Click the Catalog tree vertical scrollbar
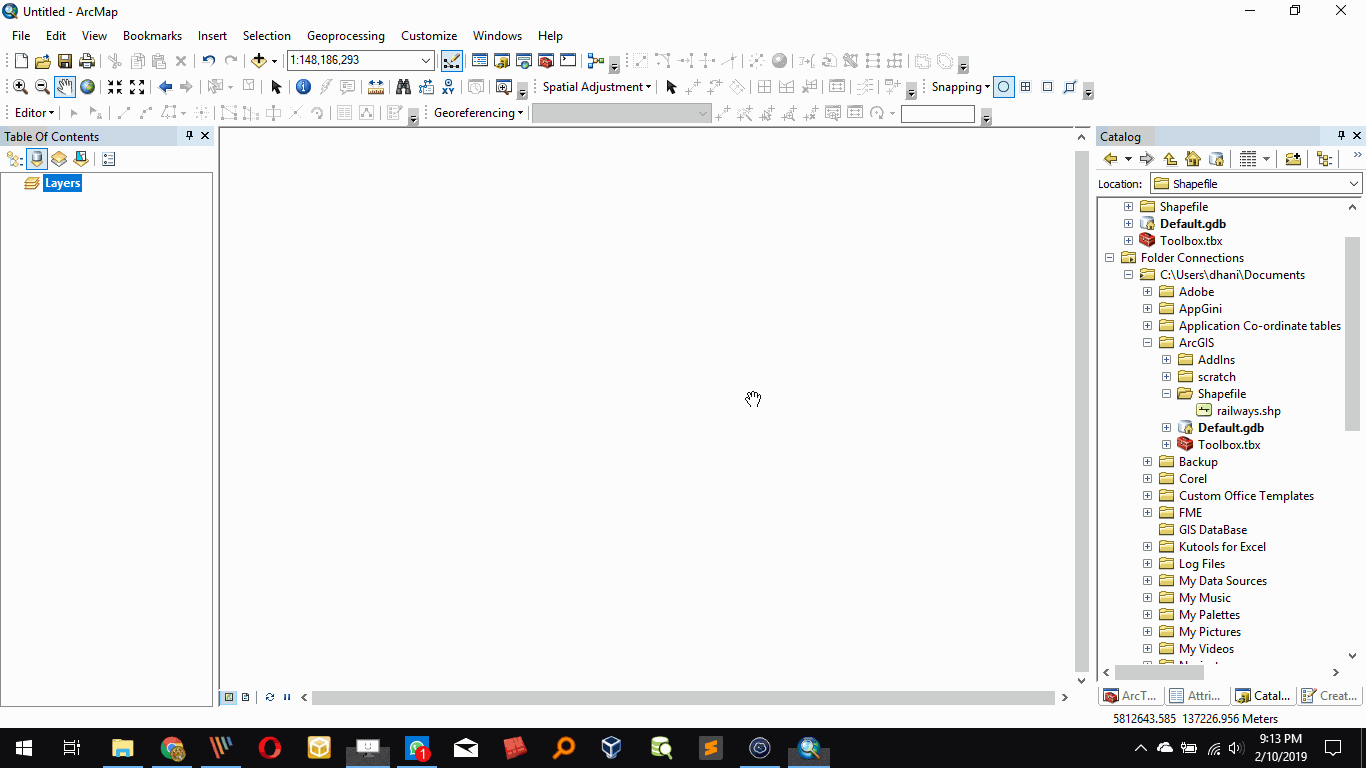The image size is (1366, 768). click(1353, 334)
